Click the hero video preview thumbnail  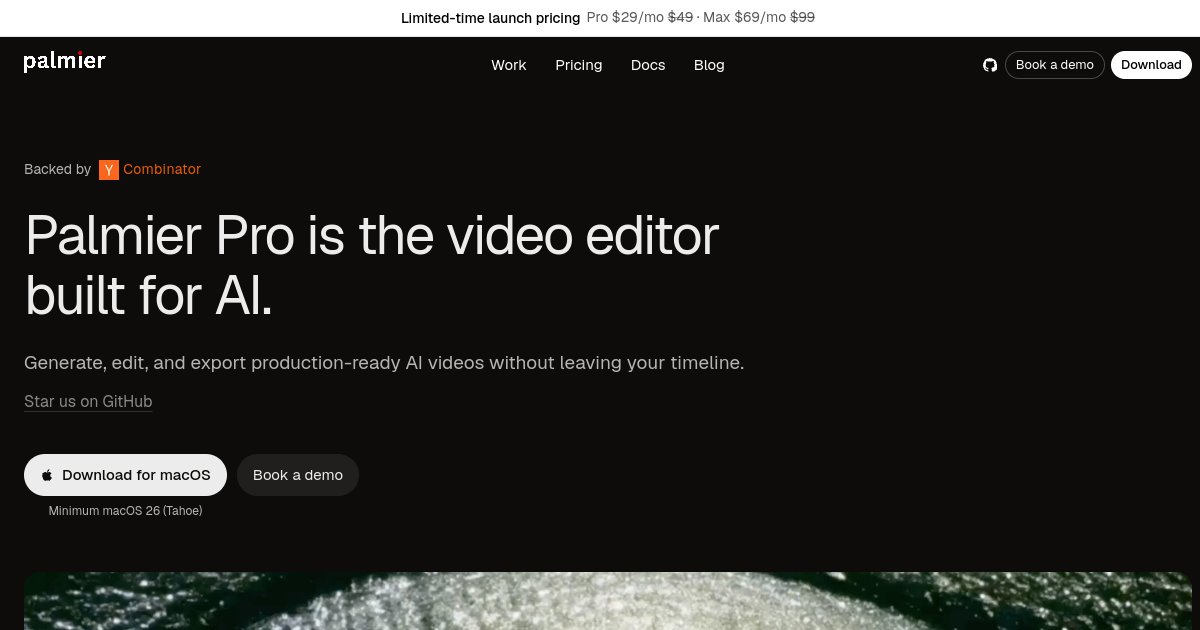[608, 601]
